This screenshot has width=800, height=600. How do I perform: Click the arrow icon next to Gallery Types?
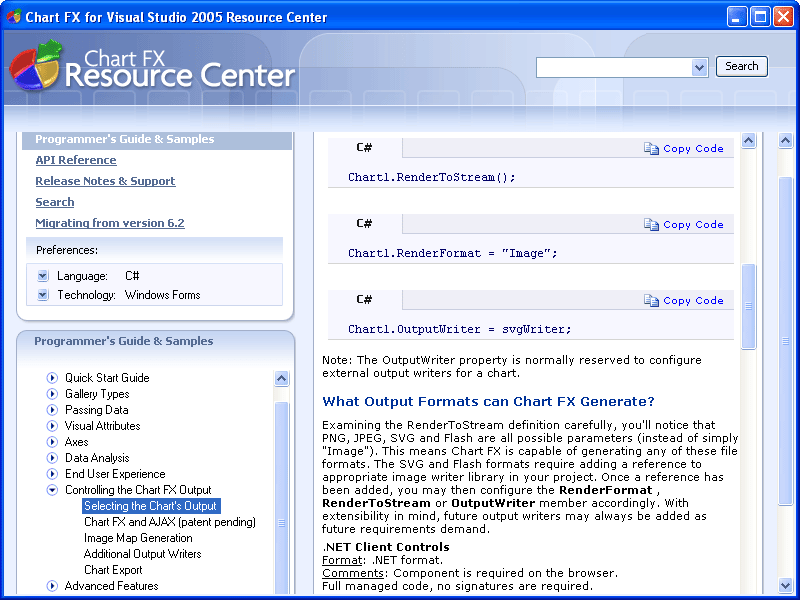pos(52,394)
